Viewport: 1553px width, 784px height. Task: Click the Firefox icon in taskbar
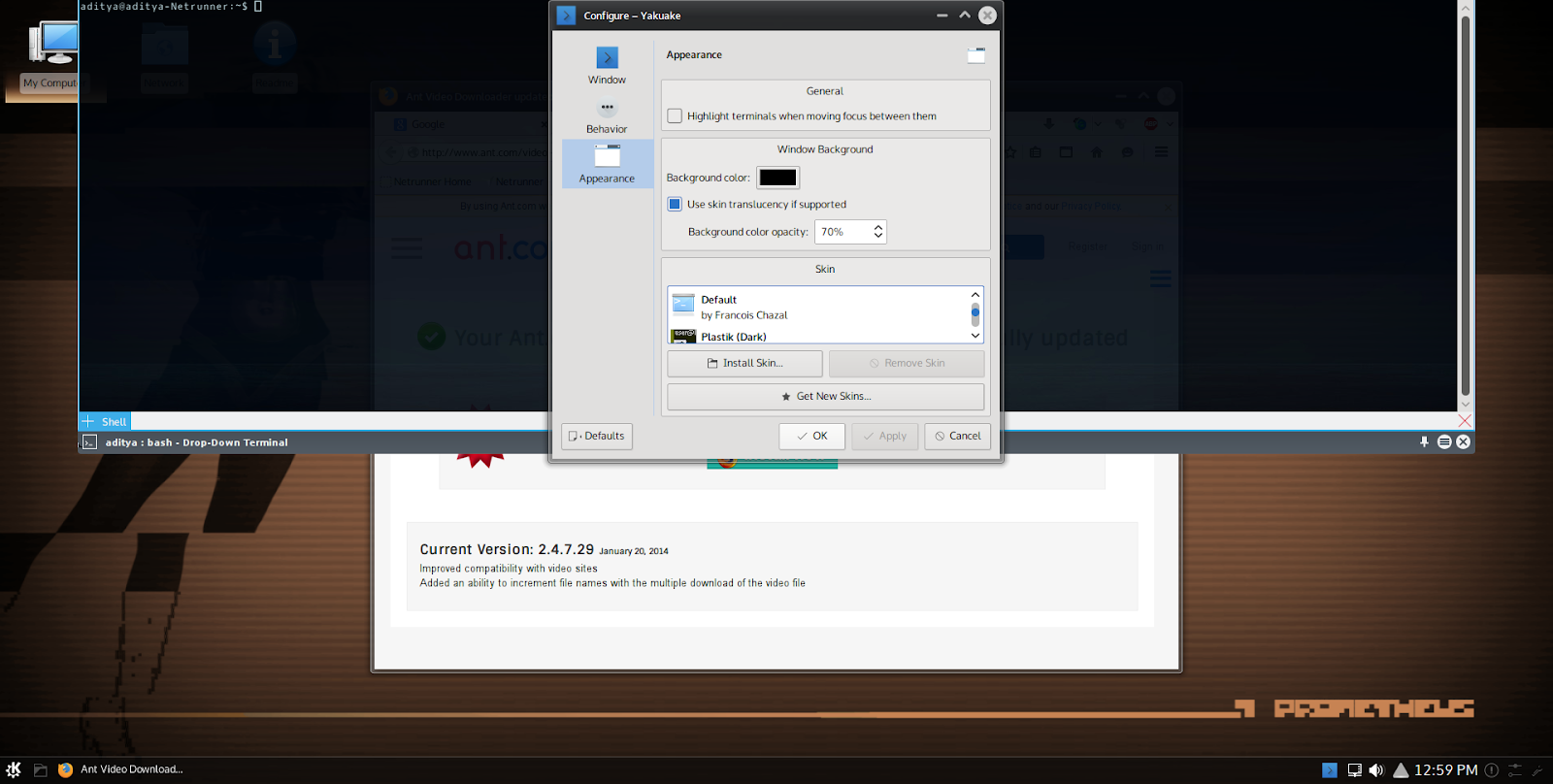(x=65, y=769)
